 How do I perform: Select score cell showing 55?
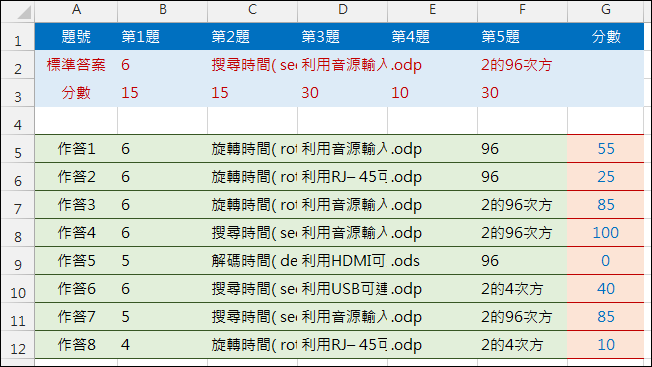pyautogui.click(x=605, y=149)
